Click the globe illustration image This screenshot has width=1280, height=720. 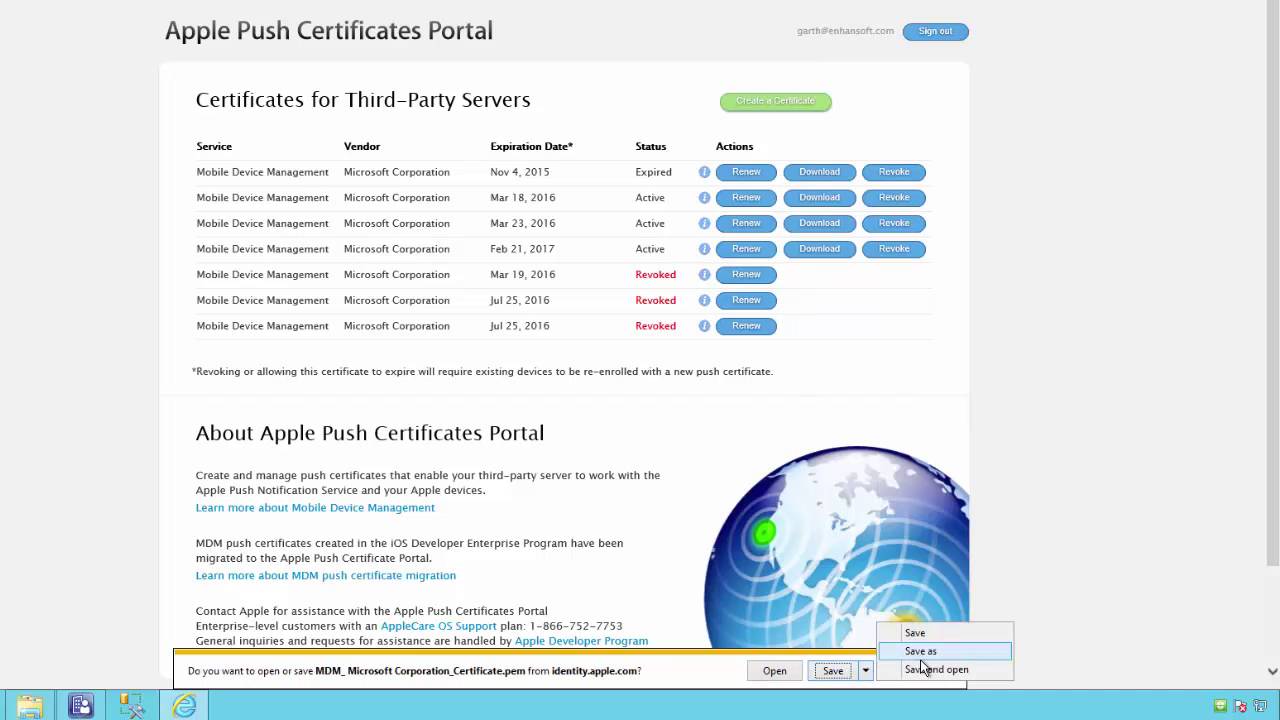pyautogui.click(x=837, y=548)
